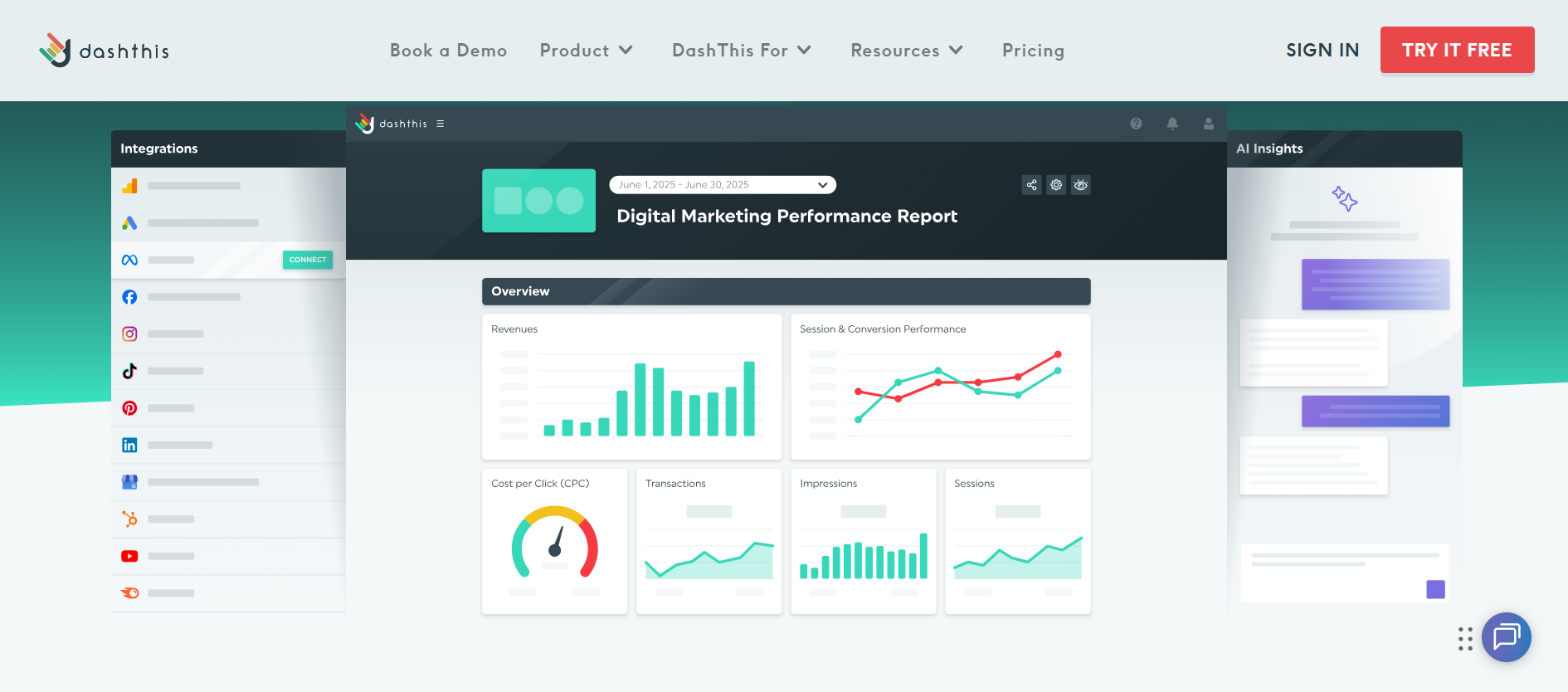This screenshot has height=692, width=1568.
Task: Click the share icon on the report
Action: (1031, 185)
